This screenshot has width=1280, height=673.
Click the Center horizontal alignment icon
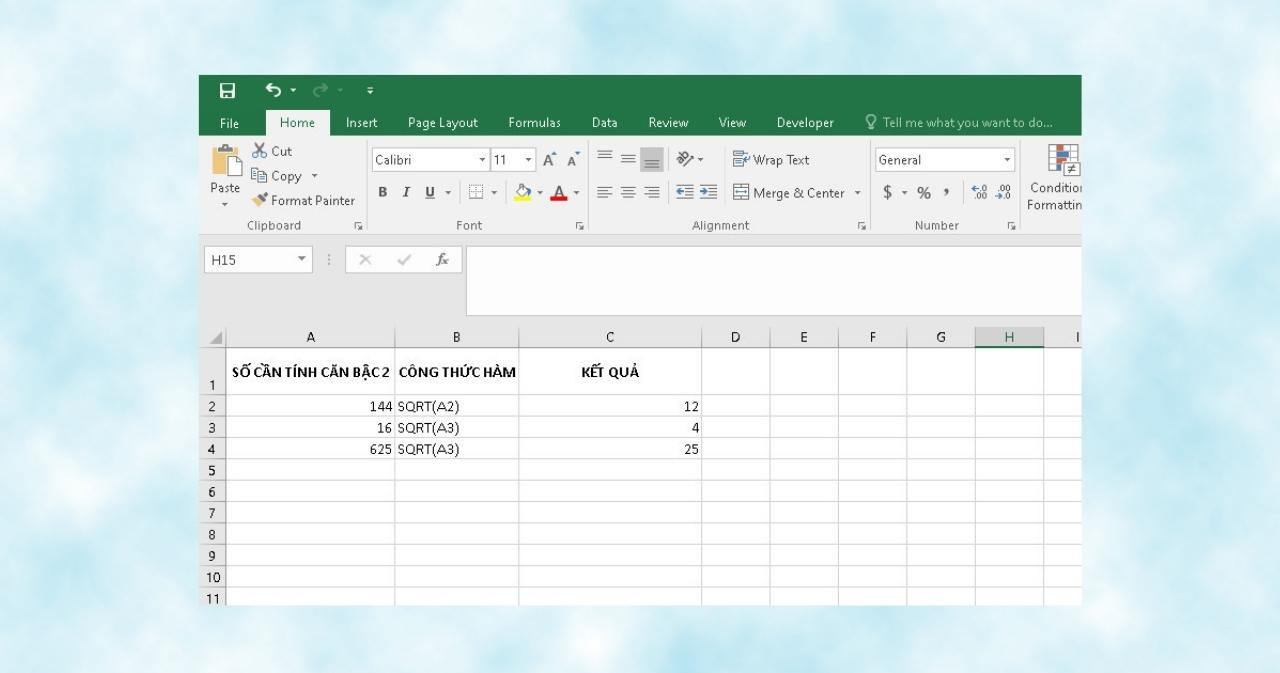coord(628,193)
